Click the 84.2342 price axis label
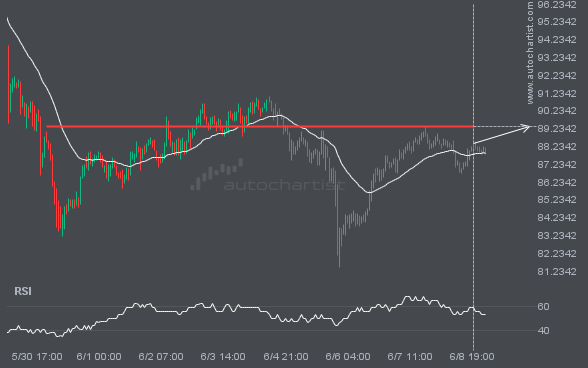Image resolution: width=588 pixels, height=368 pixels. [556, 218]
